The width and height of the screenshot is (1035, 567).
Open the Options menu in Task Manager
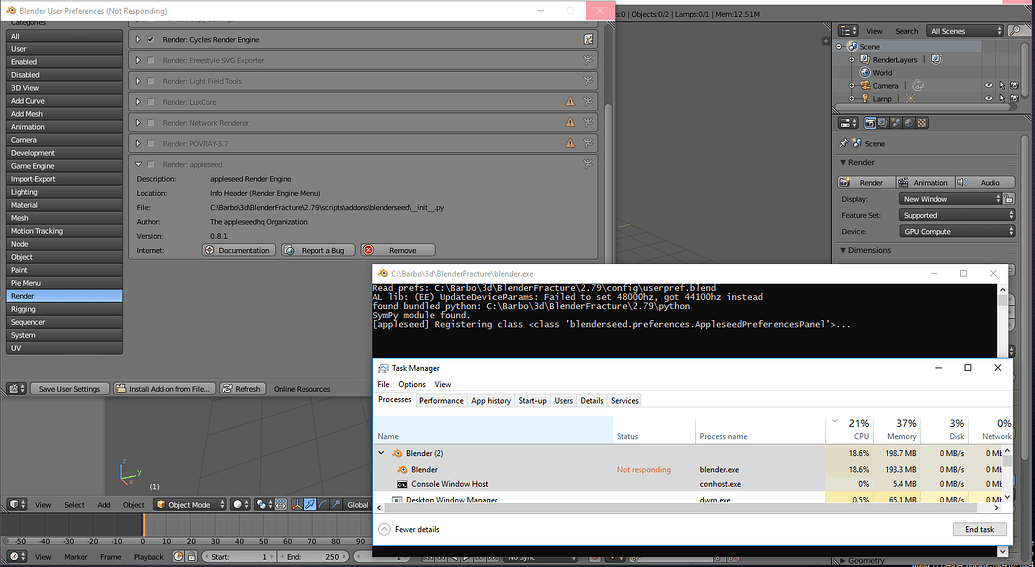click(412, 384)
